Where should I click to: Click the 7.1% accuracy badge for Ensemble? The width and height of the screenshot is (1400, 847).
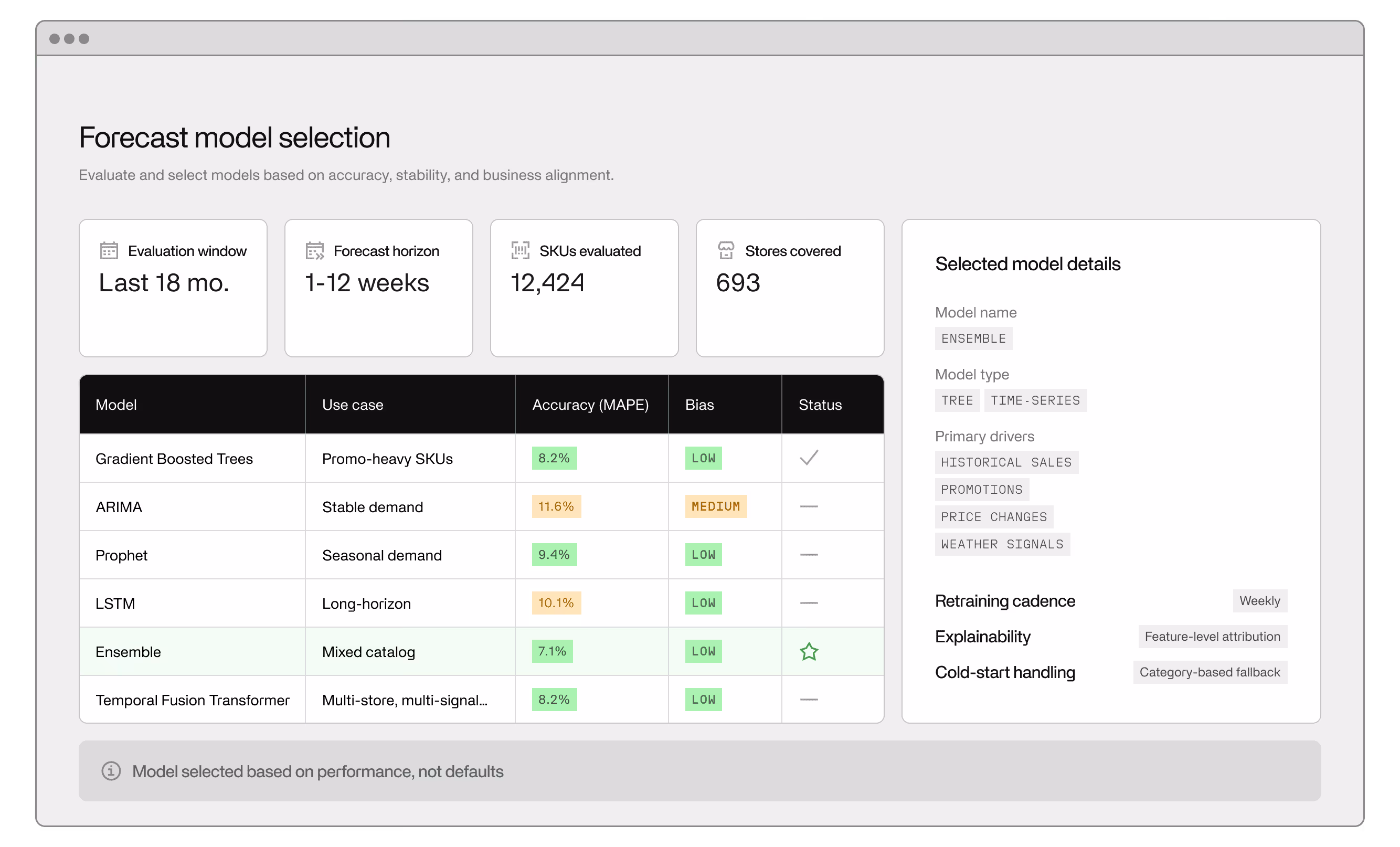(551, 652)
